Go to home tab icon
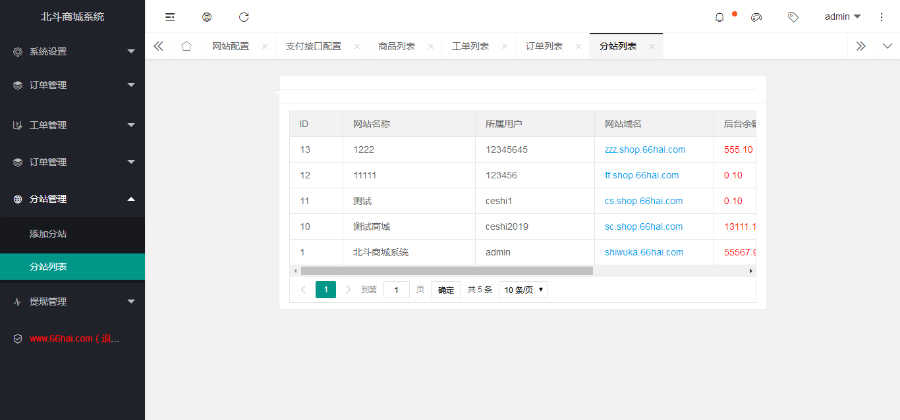The height and width of the screenshot is (420, 900). click(186, 46)
